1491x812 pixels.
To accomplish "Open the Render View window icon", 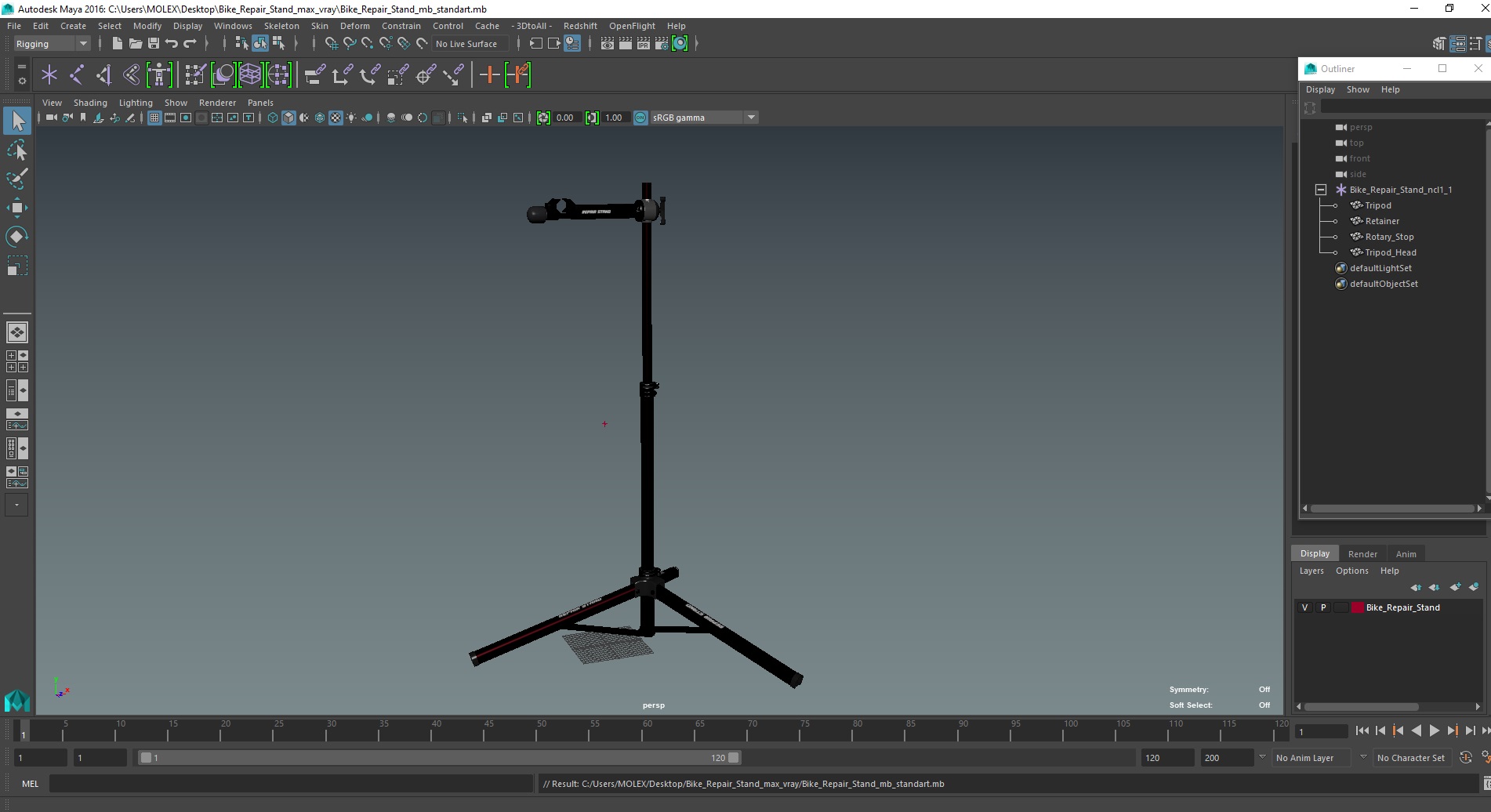I will (x=608, y=44).
